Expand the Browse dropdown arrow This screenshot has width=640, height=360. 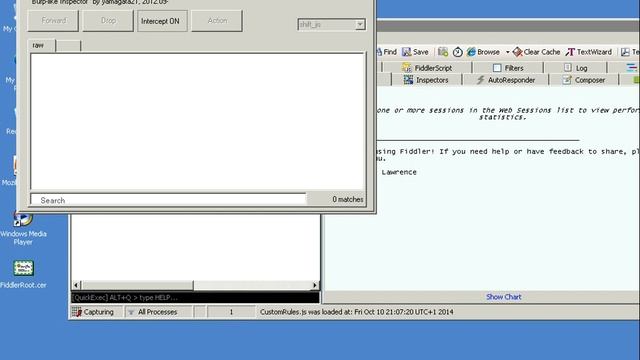tap(507, 52)
